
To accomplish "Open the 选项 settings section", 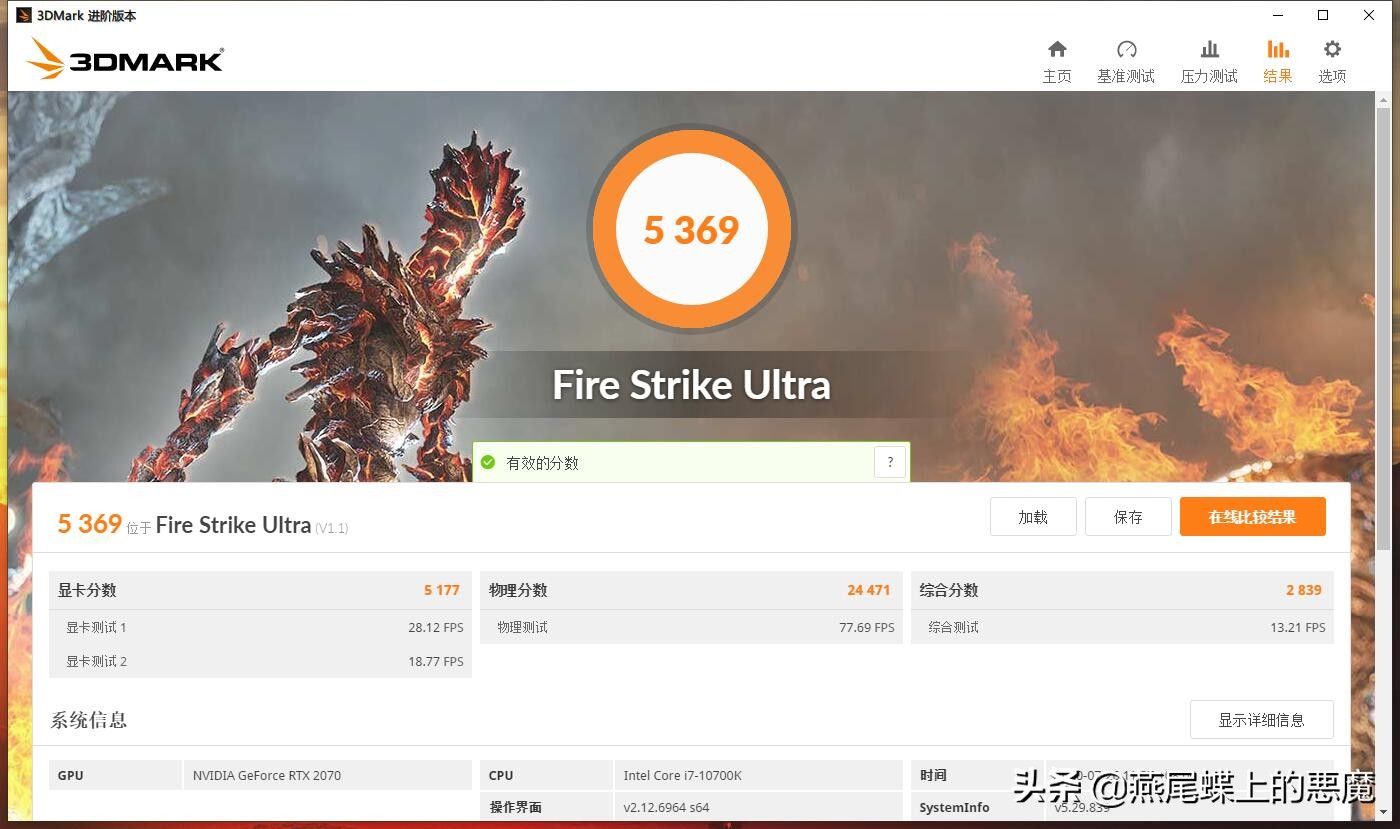I will (1332, 58).
